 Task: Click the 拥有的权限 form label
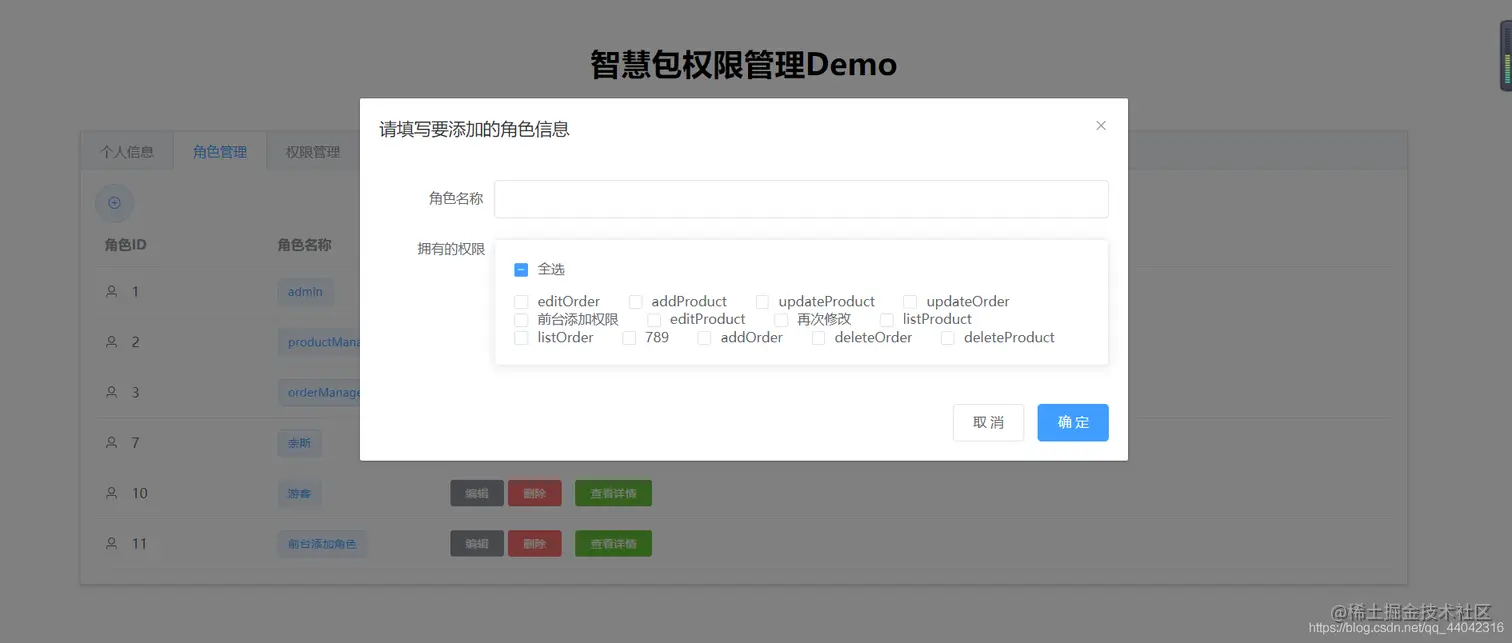[451, 249]
